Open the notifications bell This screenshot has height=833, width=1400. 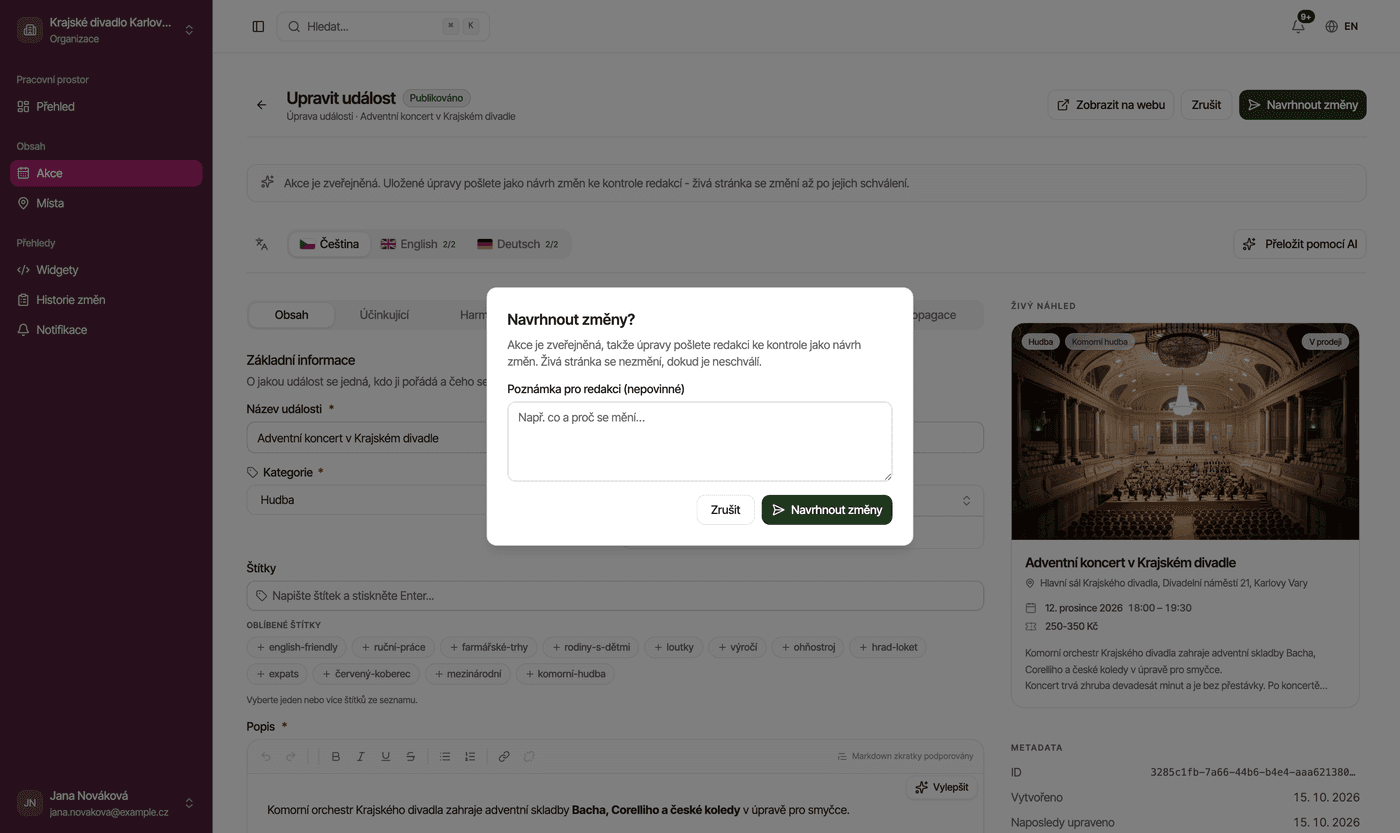tap(1298, 27)
